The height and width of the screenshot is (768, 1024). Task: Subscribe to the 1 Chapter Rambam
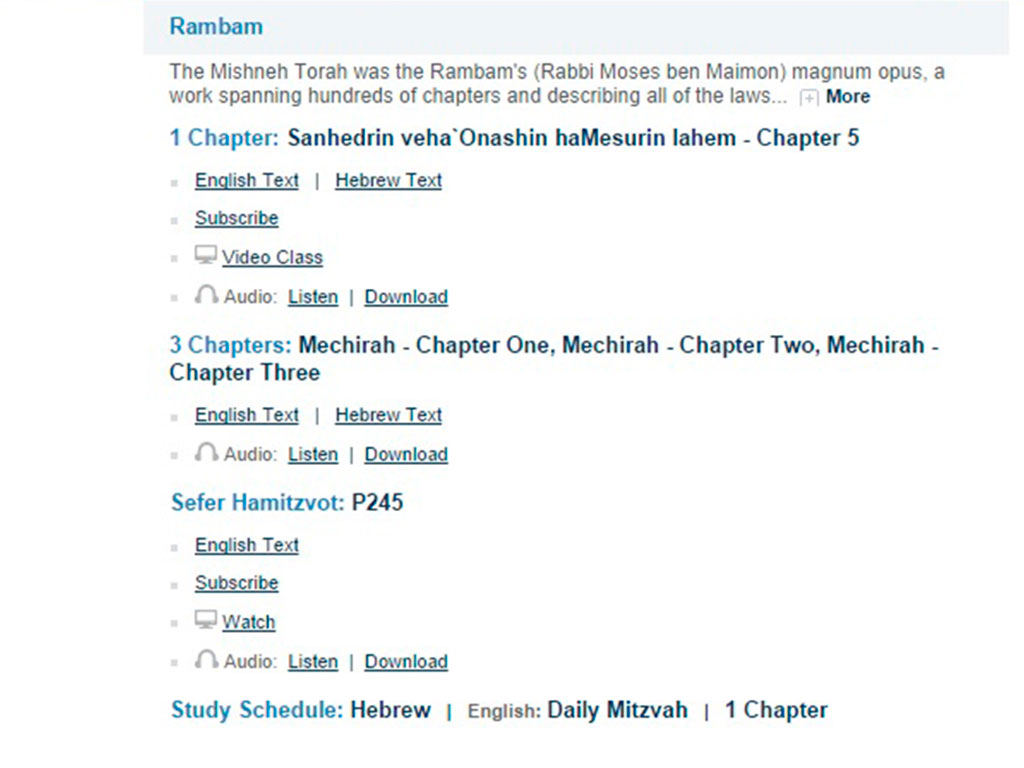pos(236,218)
